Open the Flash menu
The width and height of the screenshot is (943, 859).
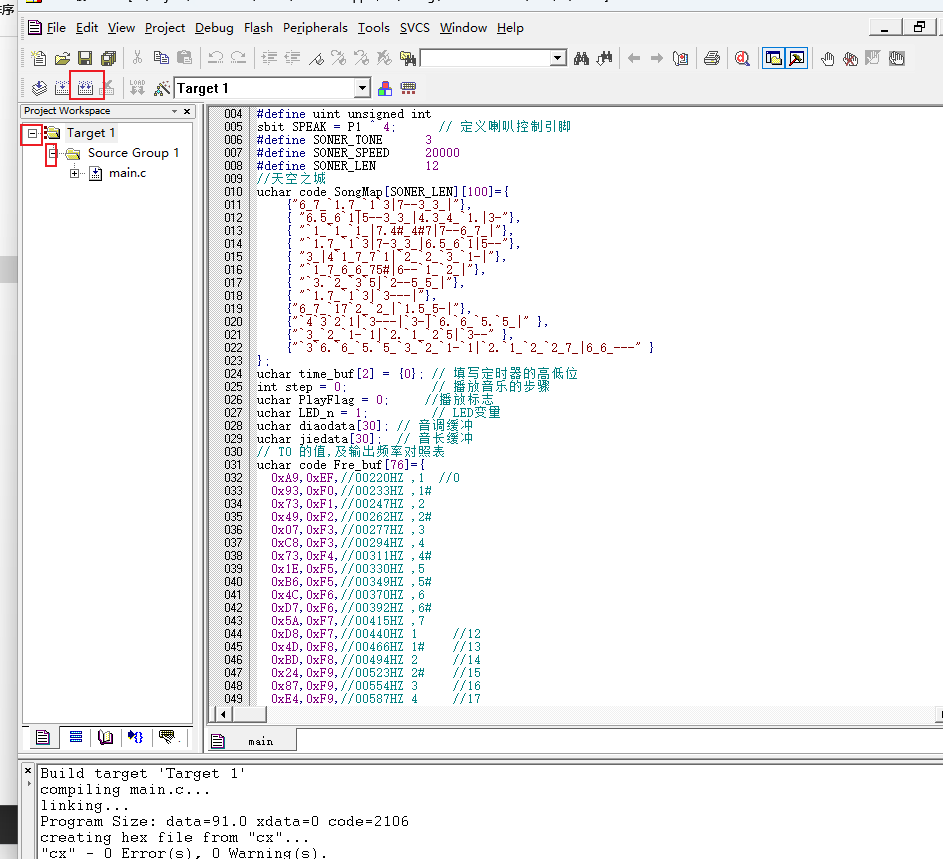tap(258, 28)
